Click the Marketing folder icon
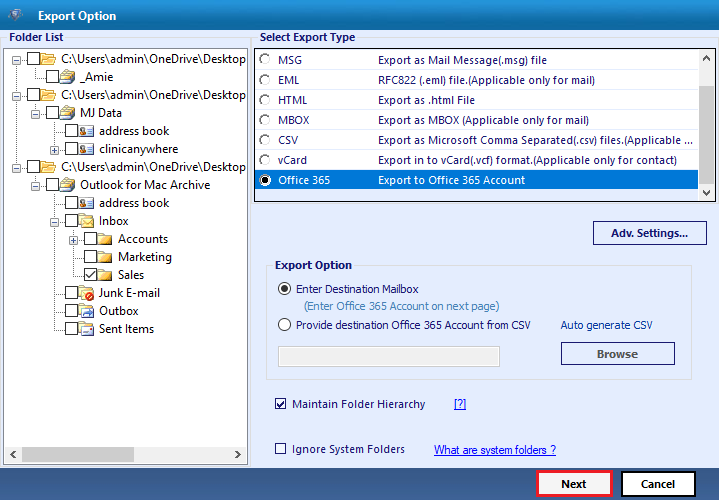This screenshot has height=500, width=719. [105, 256]
